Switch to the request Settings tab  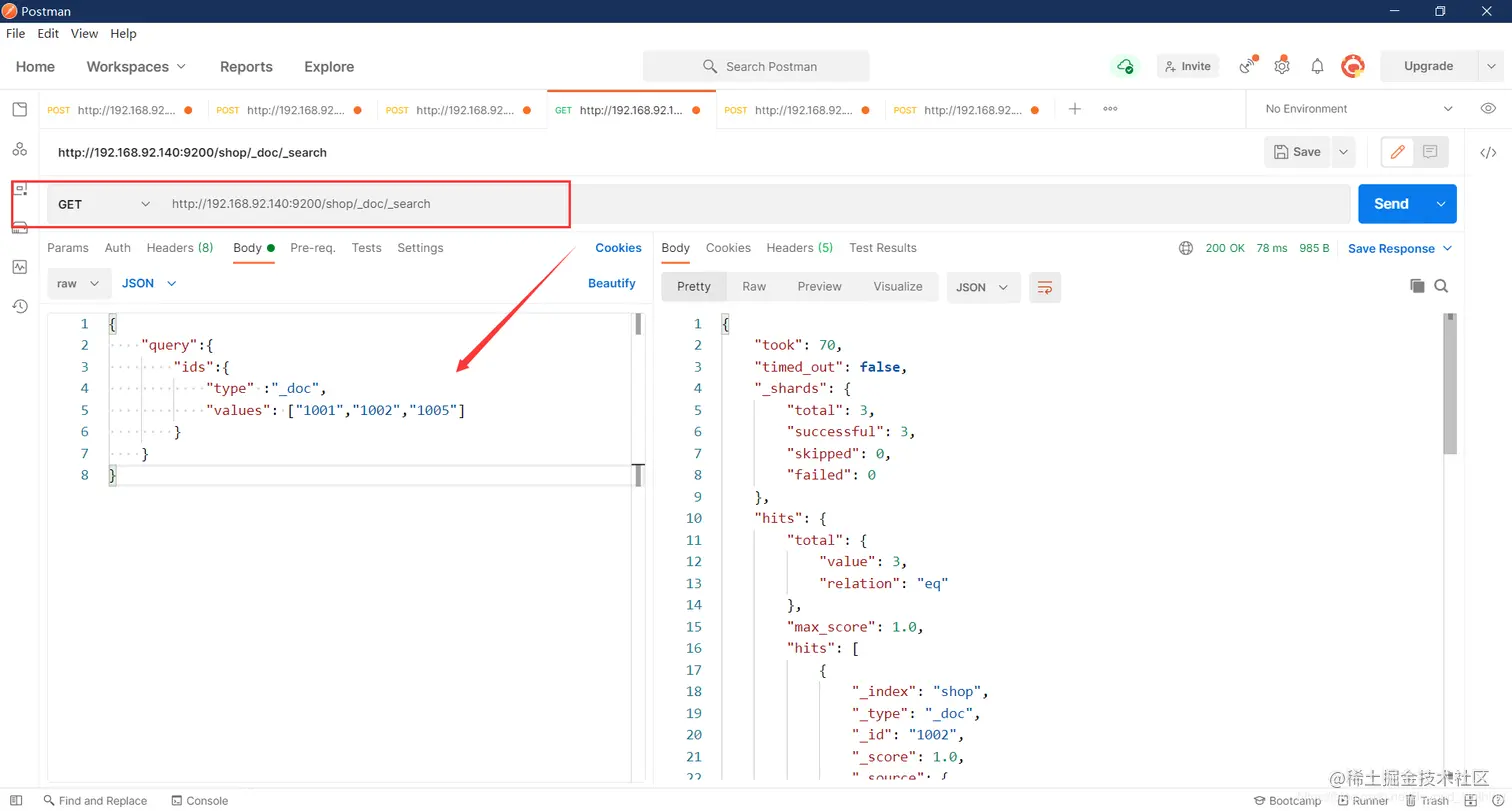pos(420,247)
